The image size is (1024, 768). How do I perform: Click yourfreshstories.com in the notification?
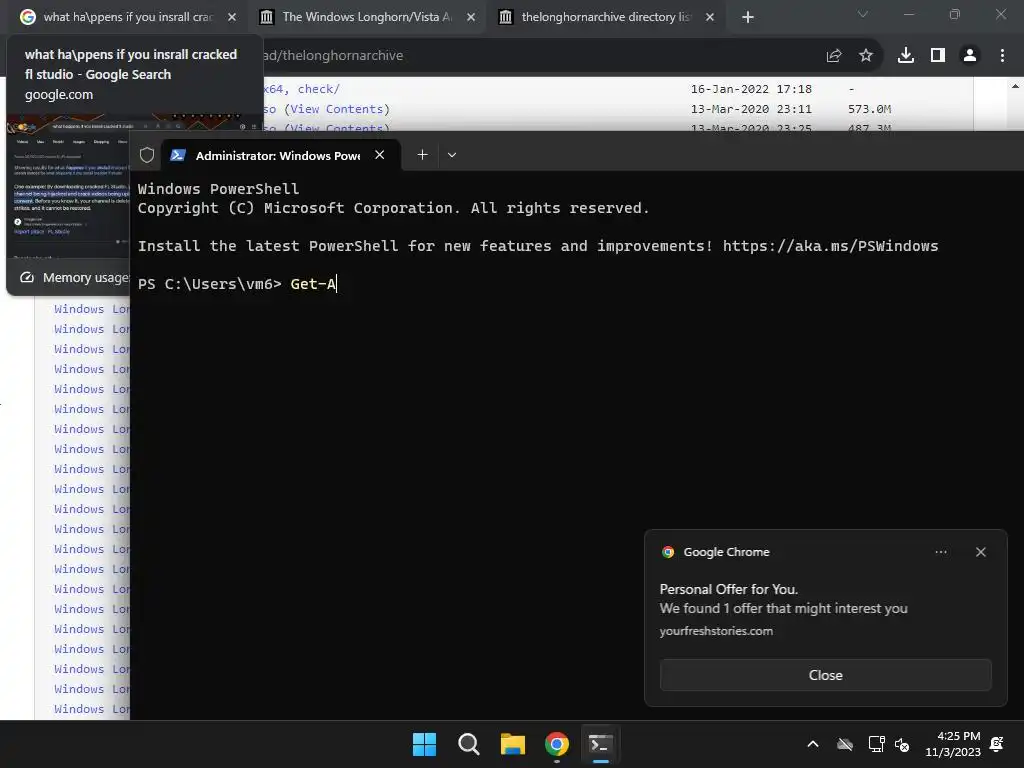(716, 632)
